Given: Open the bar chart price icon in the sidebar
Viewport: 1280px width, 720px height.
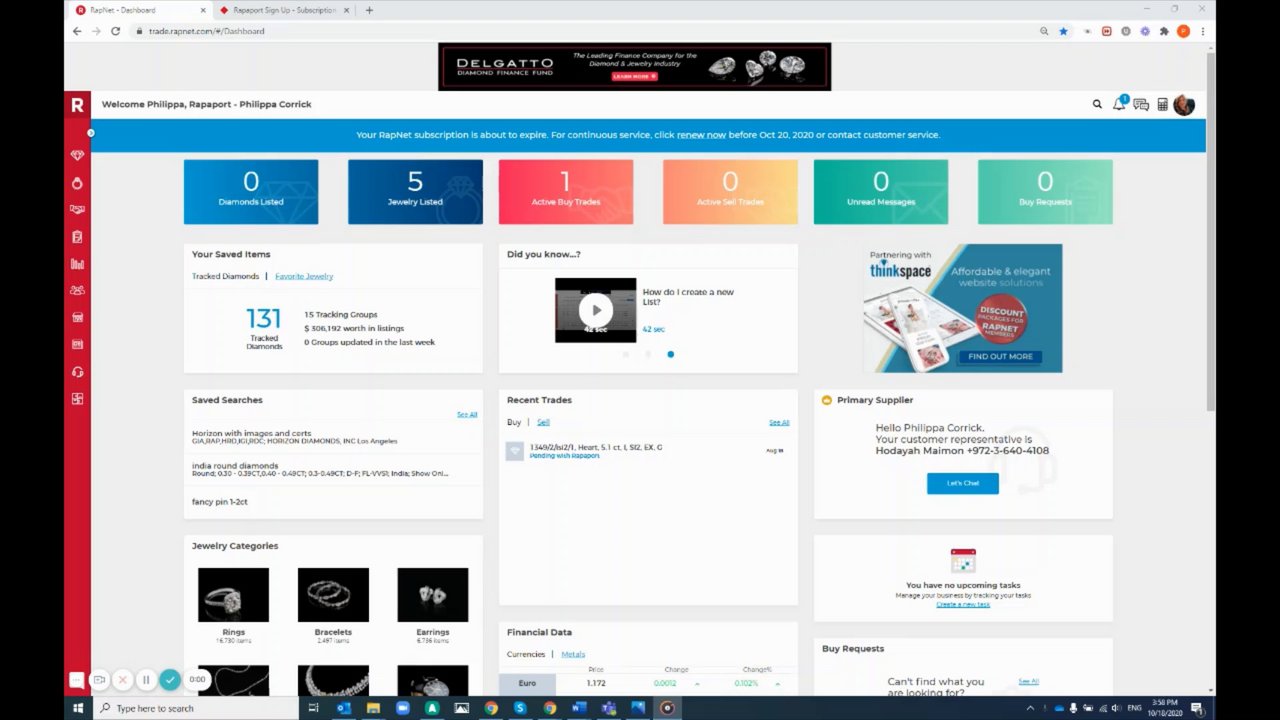Looking at the screenshot, I should coord(77,264).
